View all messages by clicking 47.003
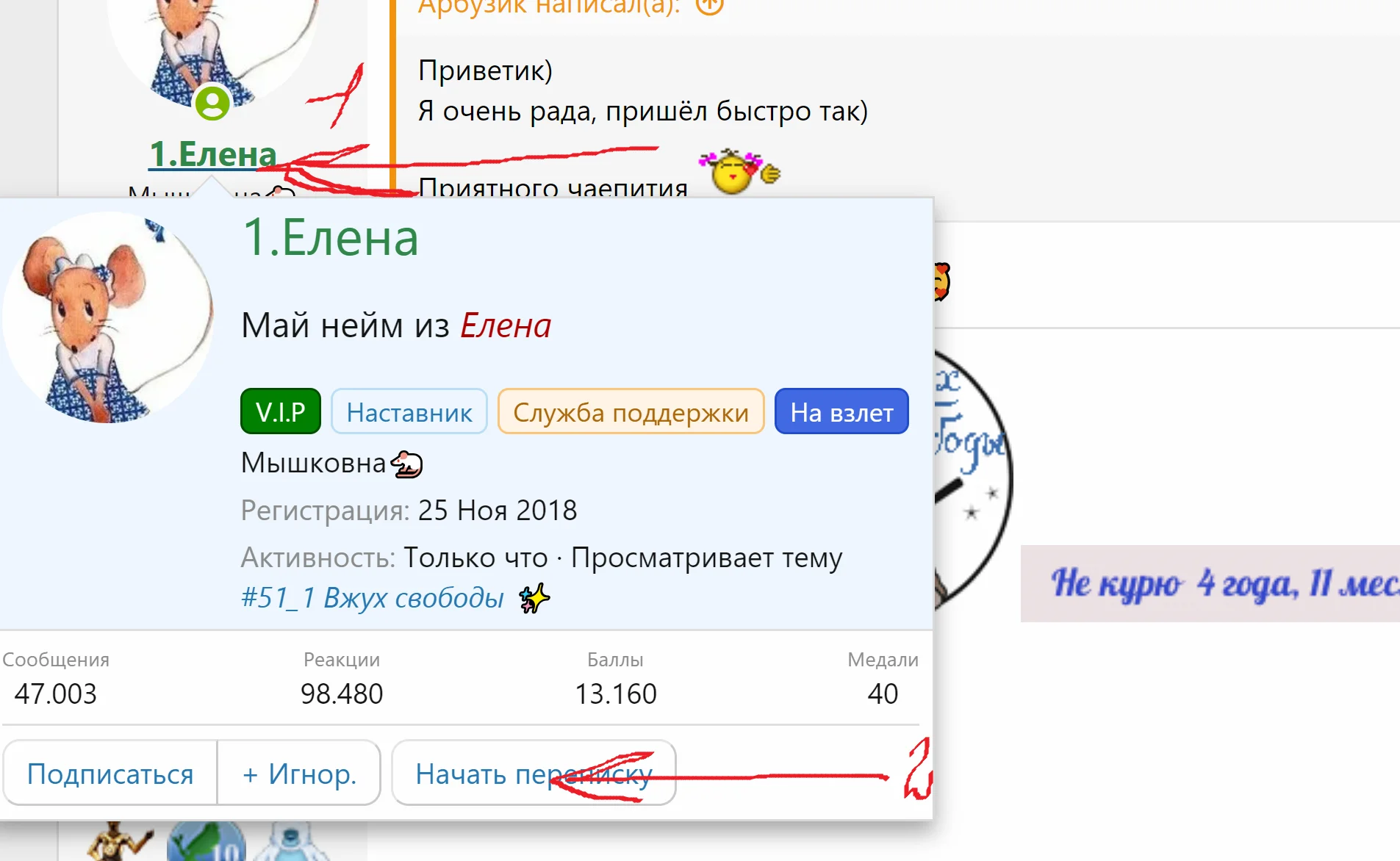 coord(54,694)
